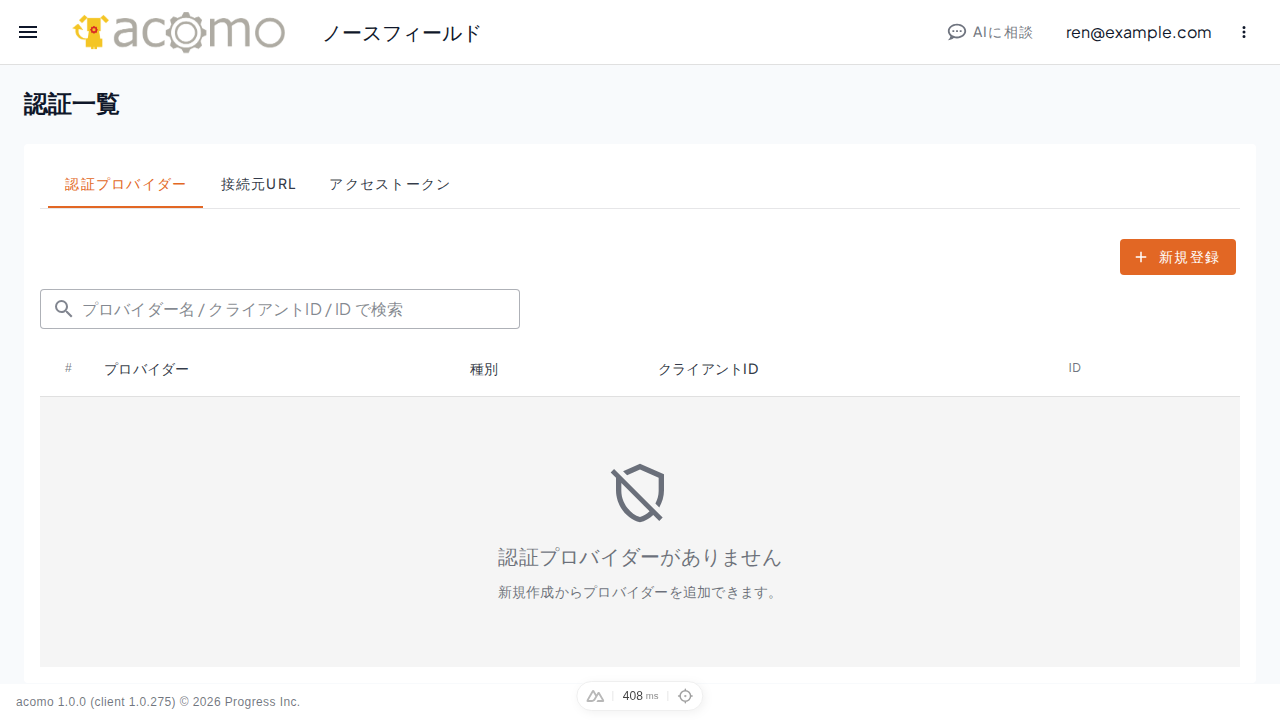Click the 認証プロバイダーがありません message
This screenshot has height=720, width=1280.
[x=640, y=558]
